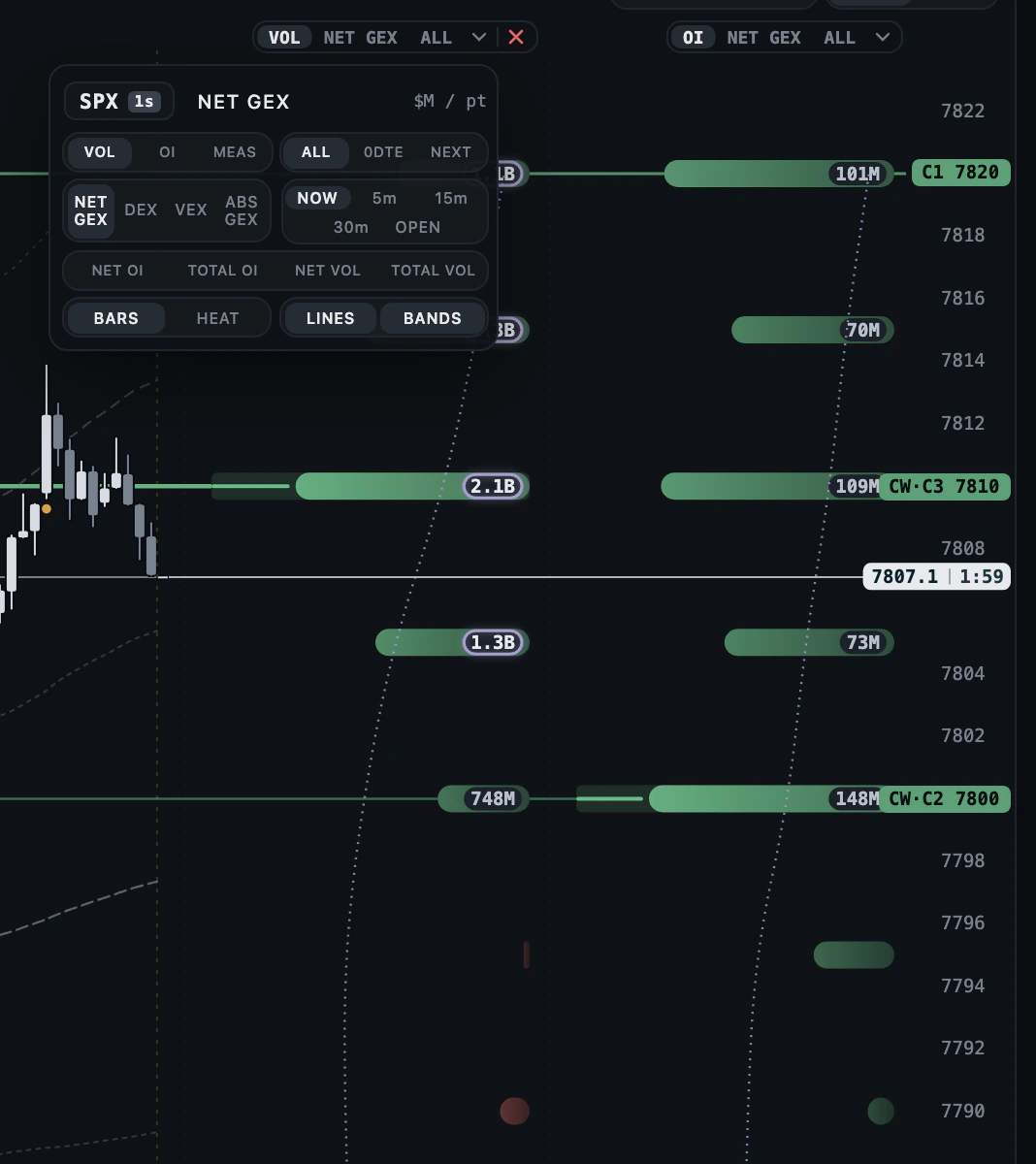The width and height of the screenshot is (1036, 1164).
Task: Select 0DTE expirations filter
Action: click(x=383, y=152)
